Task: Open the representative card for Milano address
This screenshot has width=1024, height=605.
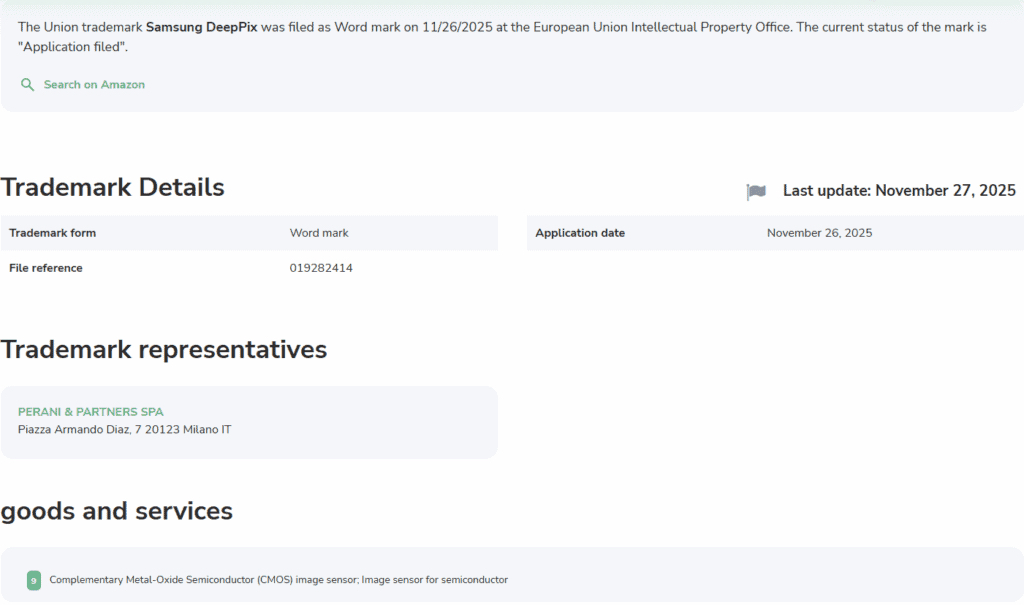Action: [249, 421]
